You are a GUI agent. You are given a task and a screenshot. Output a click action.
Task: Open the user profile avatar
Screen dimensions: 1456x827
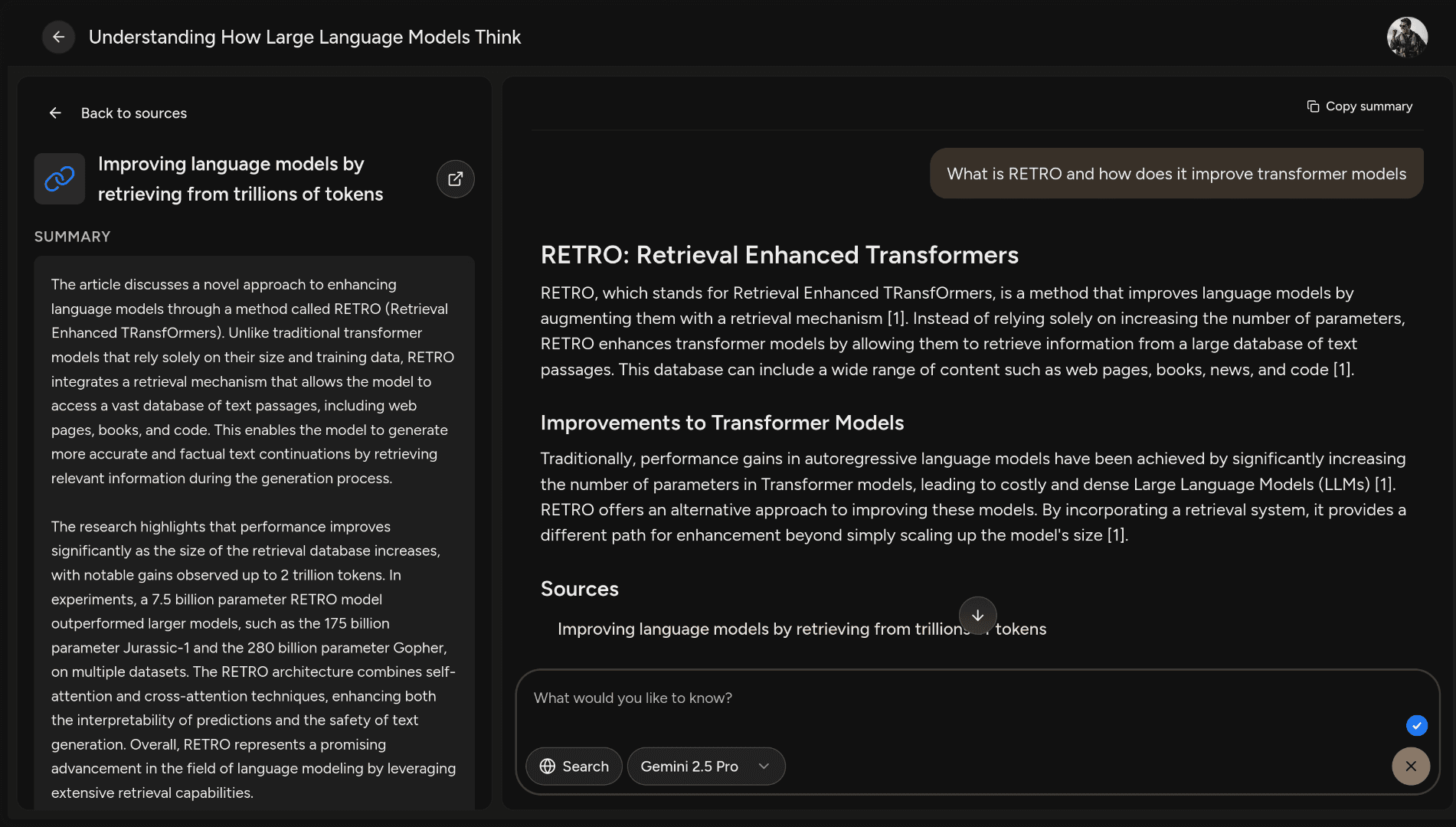coord(1407,37)
